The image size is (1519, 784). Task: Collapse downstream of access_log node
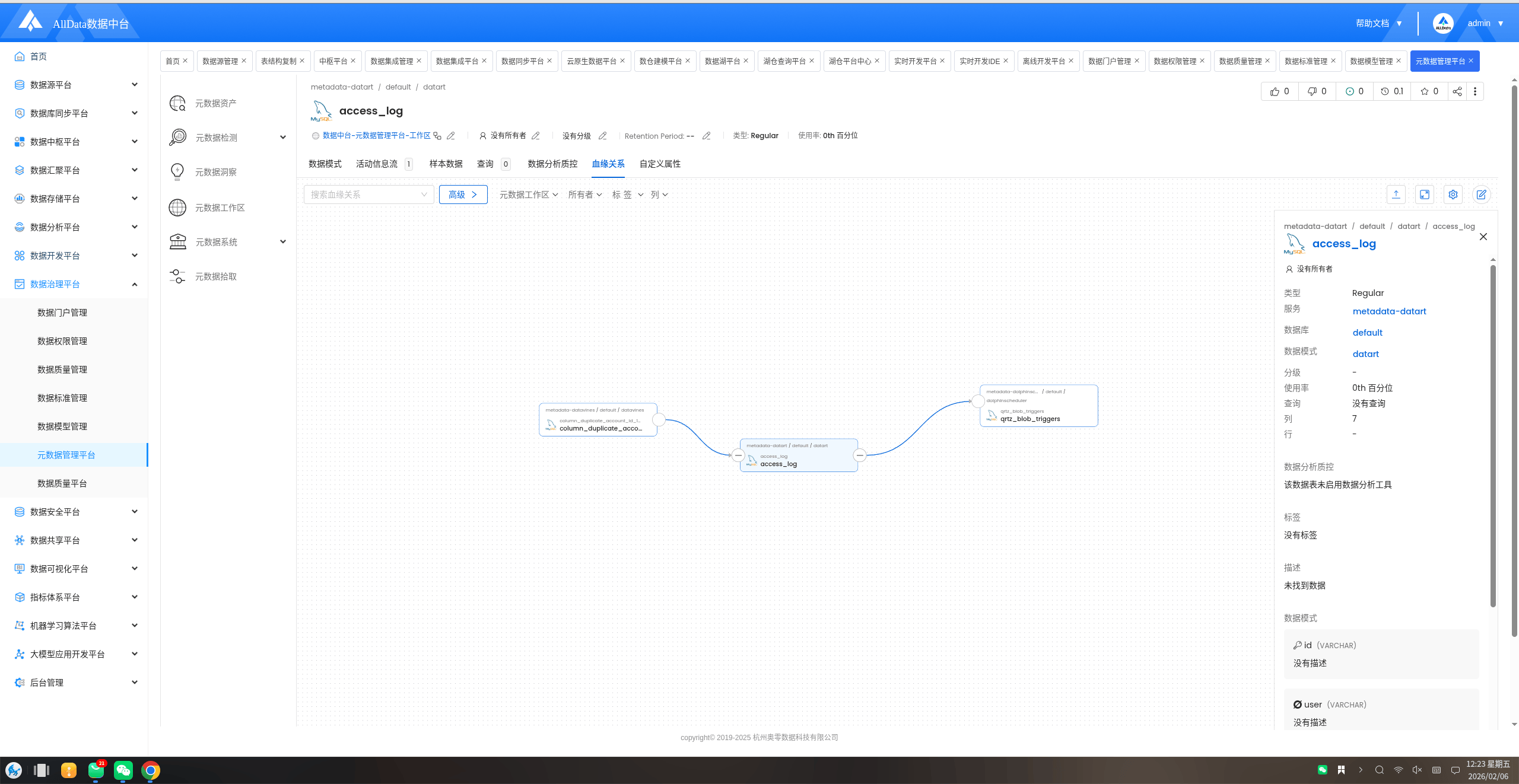tap(860, 455)
